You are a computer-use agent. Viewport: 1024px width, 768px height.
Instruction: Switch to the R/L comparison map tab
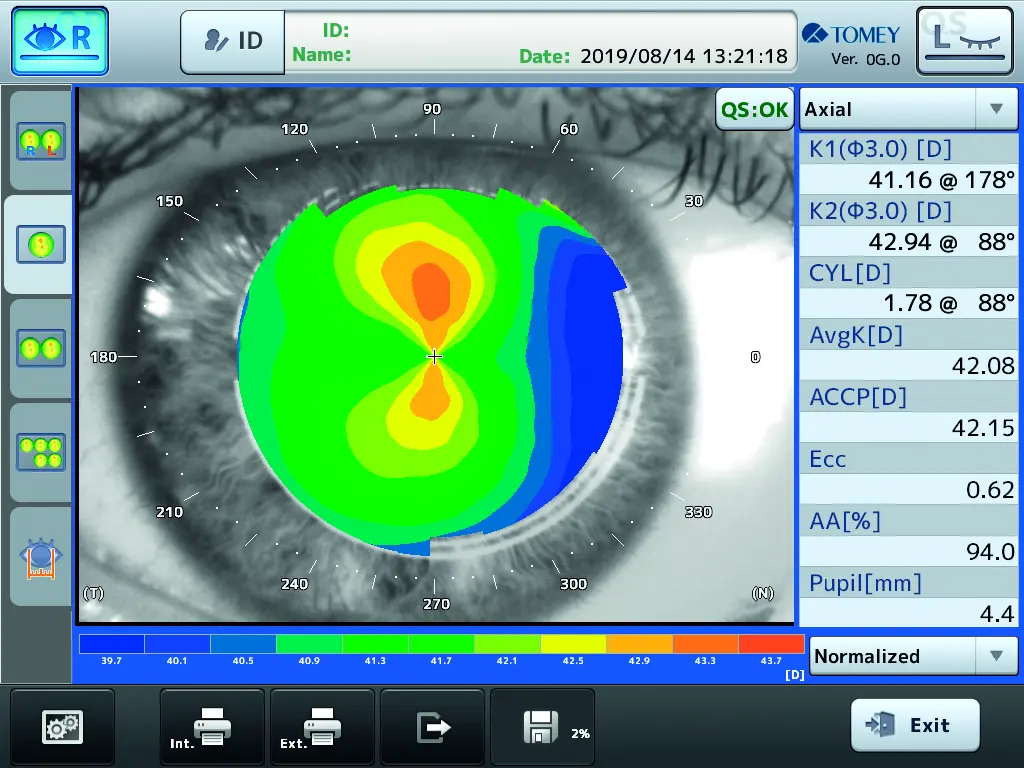[x=41, y=141]
